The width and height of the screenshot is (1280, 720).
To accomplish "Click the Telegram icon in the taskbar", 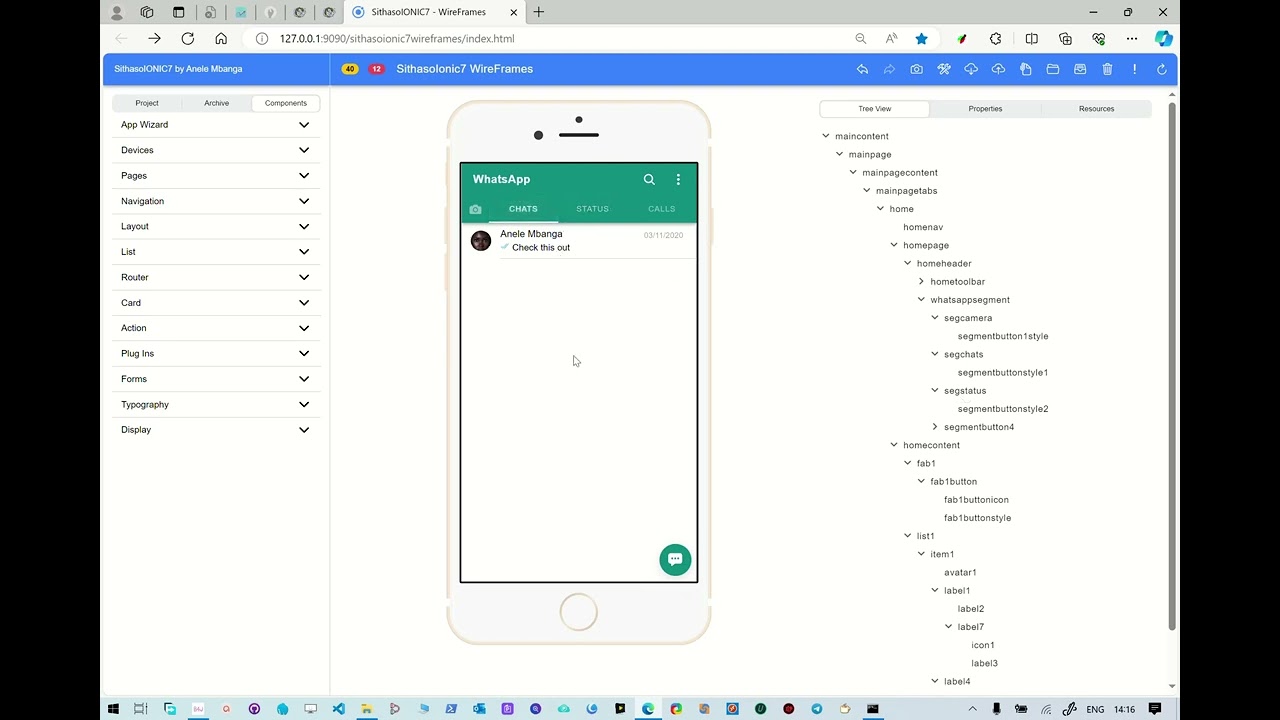I will 817,709.
